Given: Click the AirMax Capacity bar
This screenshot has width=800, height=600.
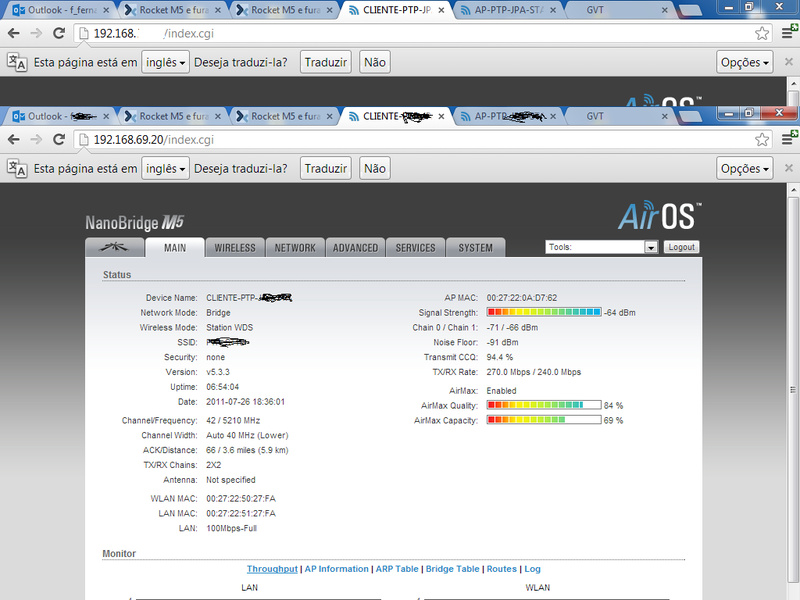Looking at the screenshot, I should tap(544, 420).
